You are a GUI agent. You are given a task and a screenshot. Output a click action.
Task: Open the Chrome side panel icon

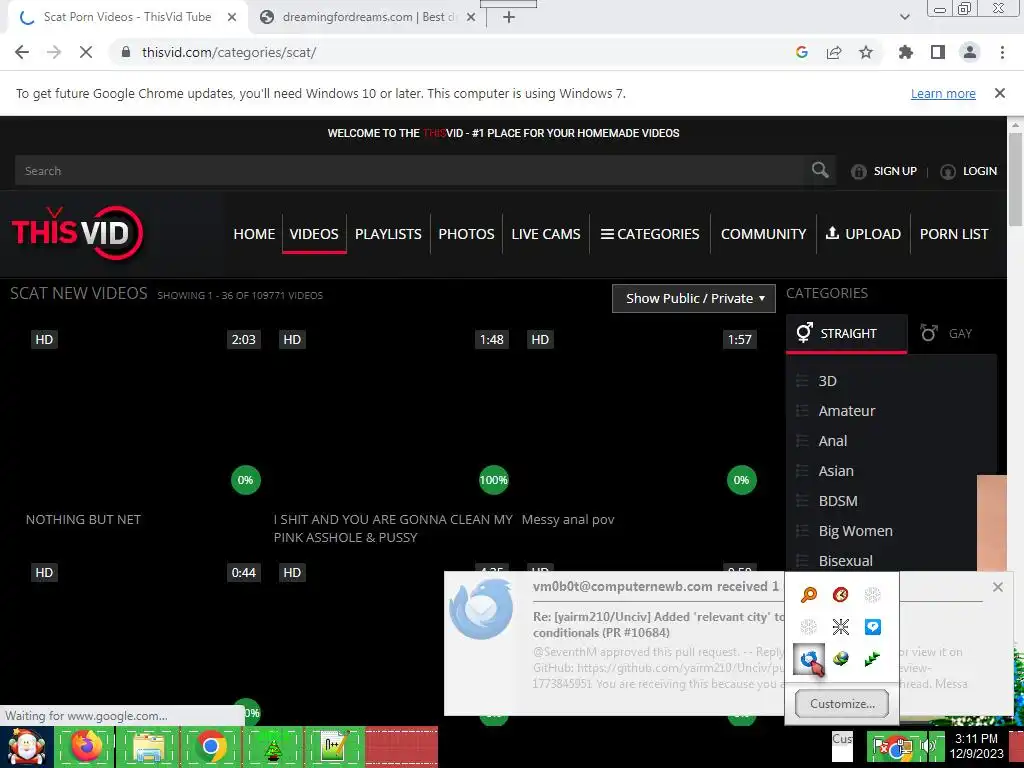(938, 52)
